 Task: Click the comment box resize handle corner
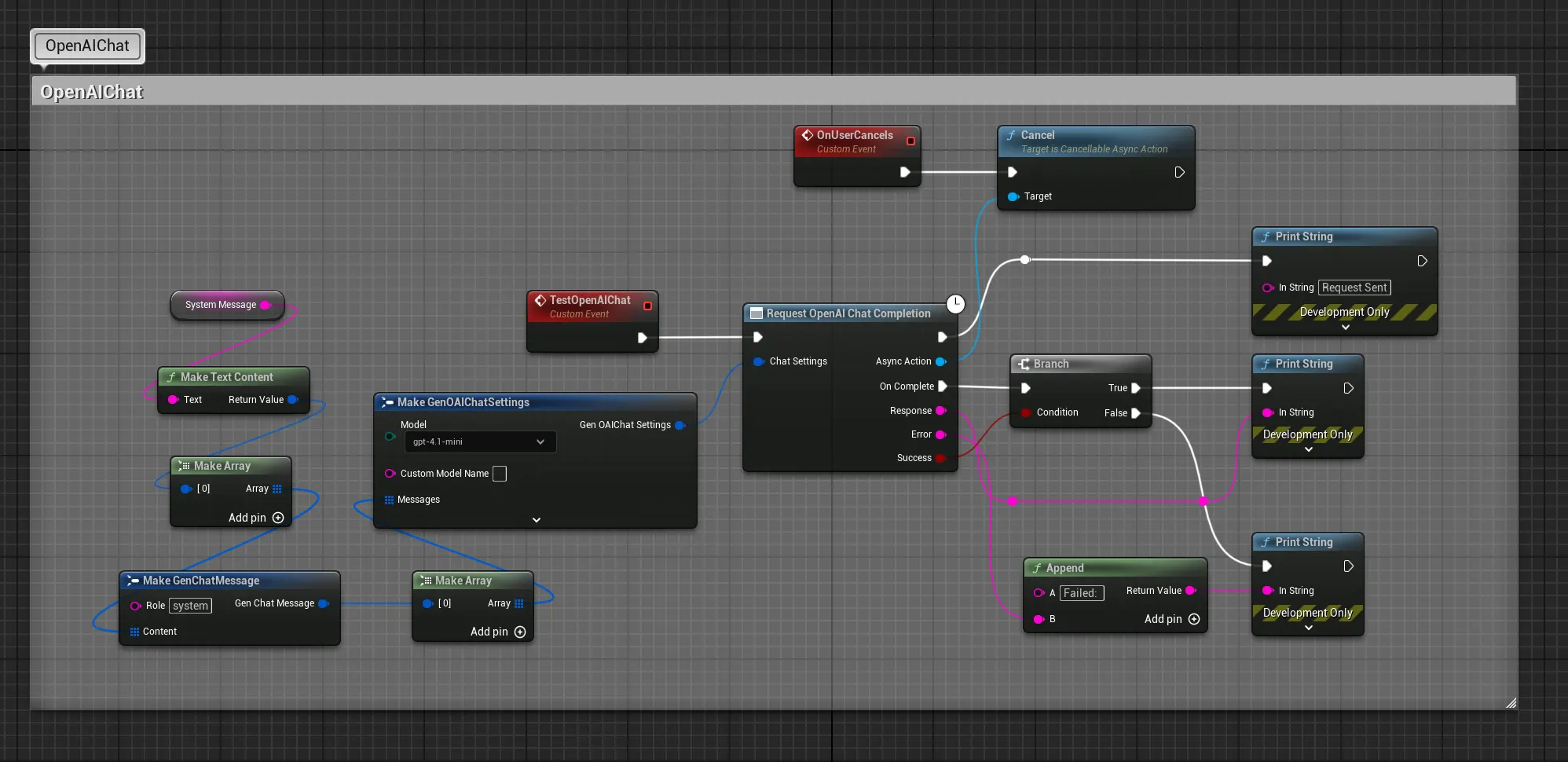click(1511, 703)
